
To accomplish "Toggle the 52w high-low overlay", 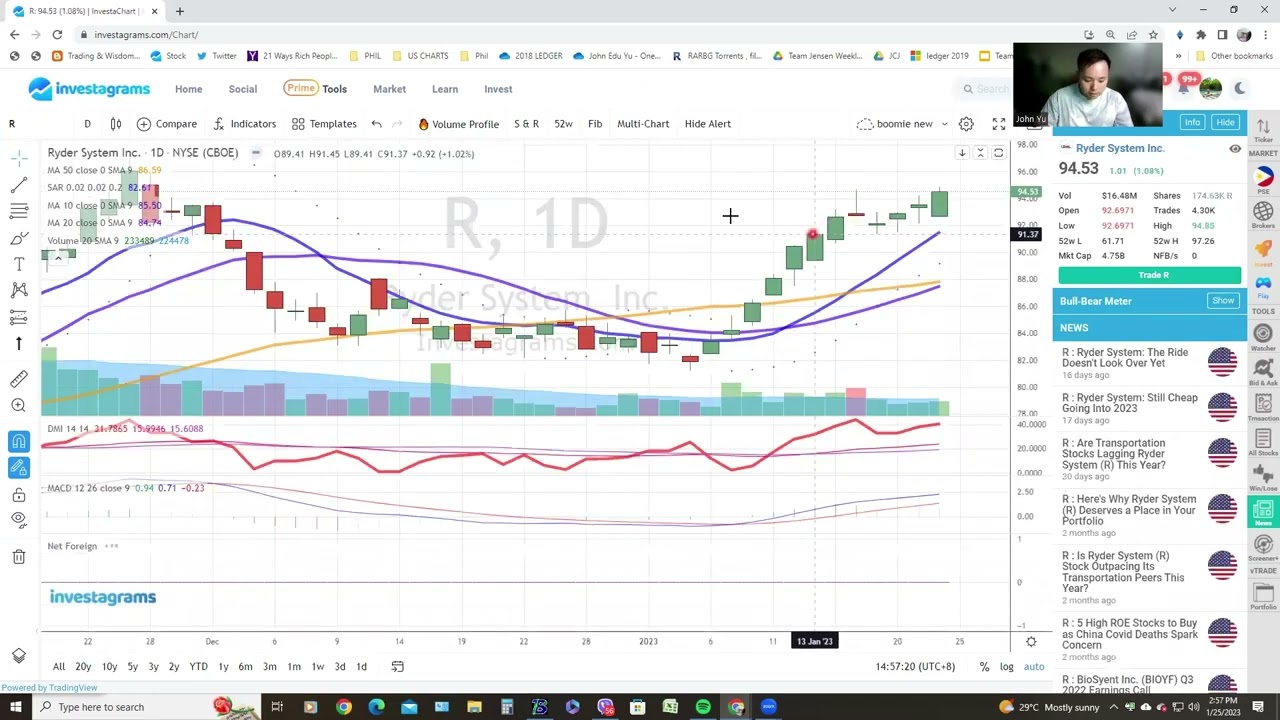I will pyautogui.click(x=563, y=124).
